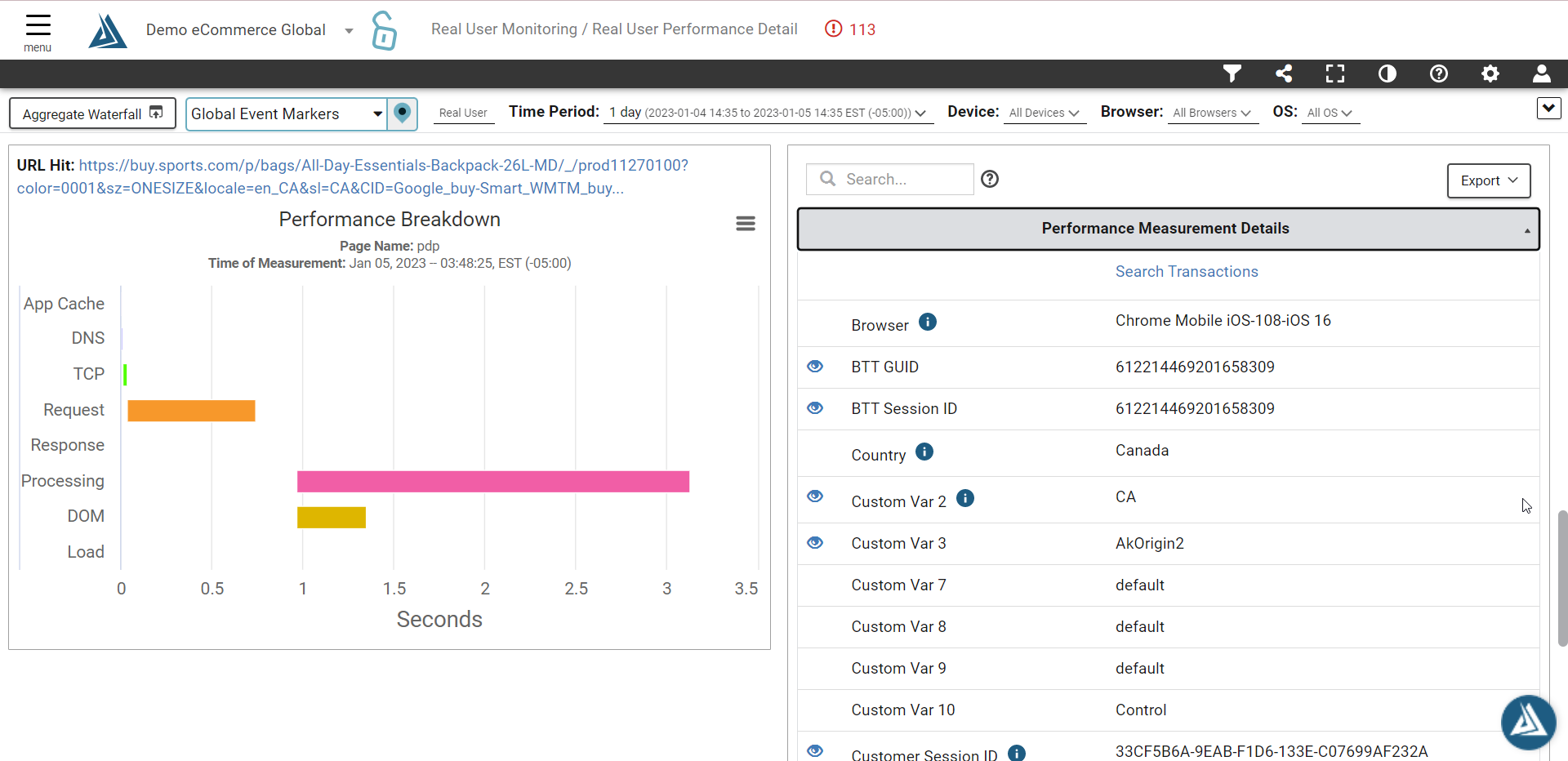Image resolution: width=1568 pixels, height=761 pixels.
Task: Open the filter funnel icon
Action: (1232, 74)
